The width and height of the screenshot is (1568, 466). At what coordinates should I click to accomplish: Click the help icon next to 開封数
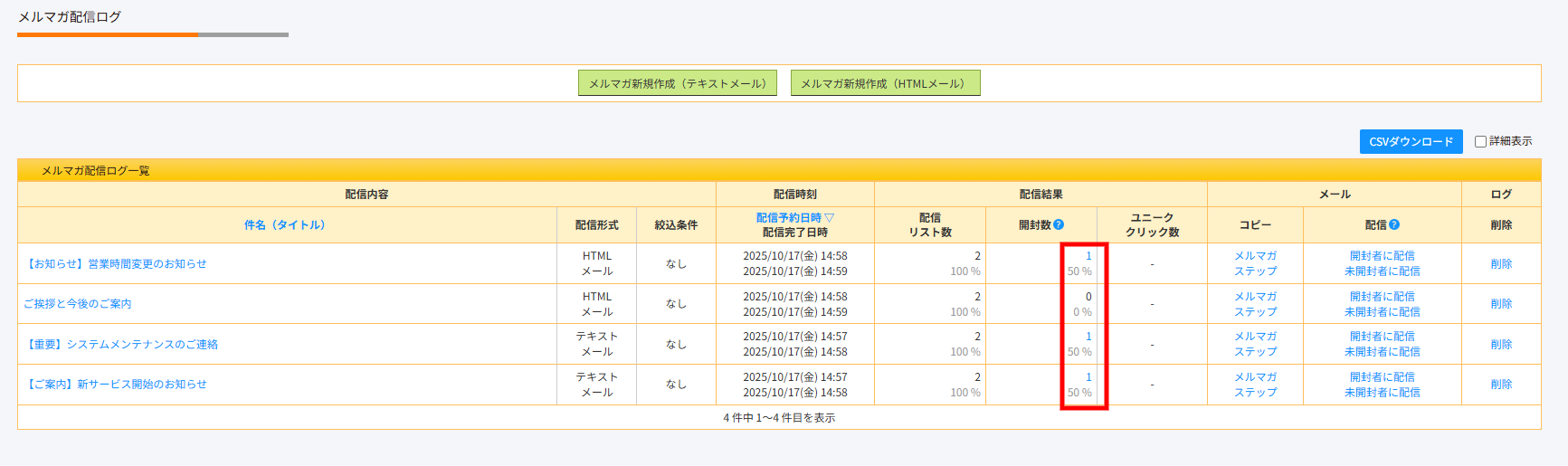tap(1059, 224)
